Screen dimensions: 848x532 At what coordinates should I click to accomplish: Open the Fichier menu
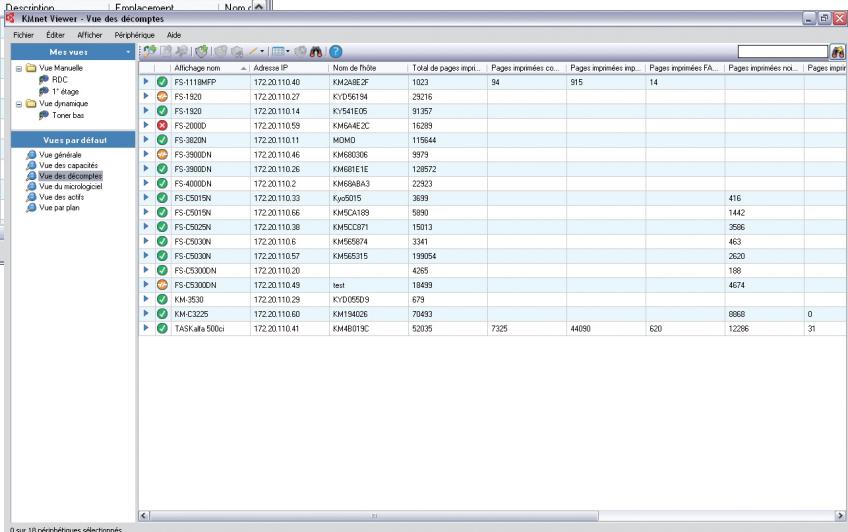coord(23,35)
